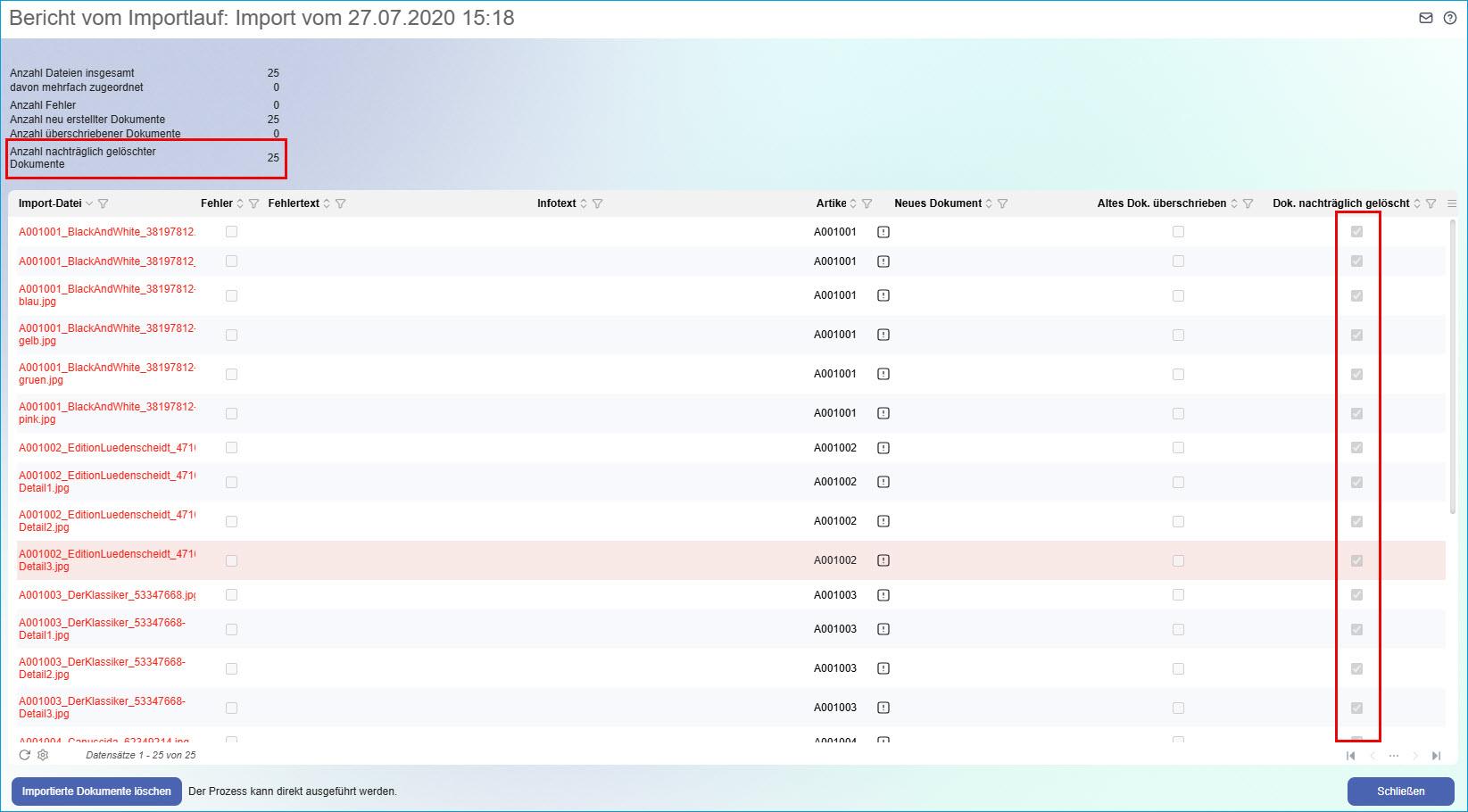Toggle Altes Dok. überschrieben checkbox in A001002 Detail3.jpg row
Screen dimensions: 1468x812
point(1179,560)
